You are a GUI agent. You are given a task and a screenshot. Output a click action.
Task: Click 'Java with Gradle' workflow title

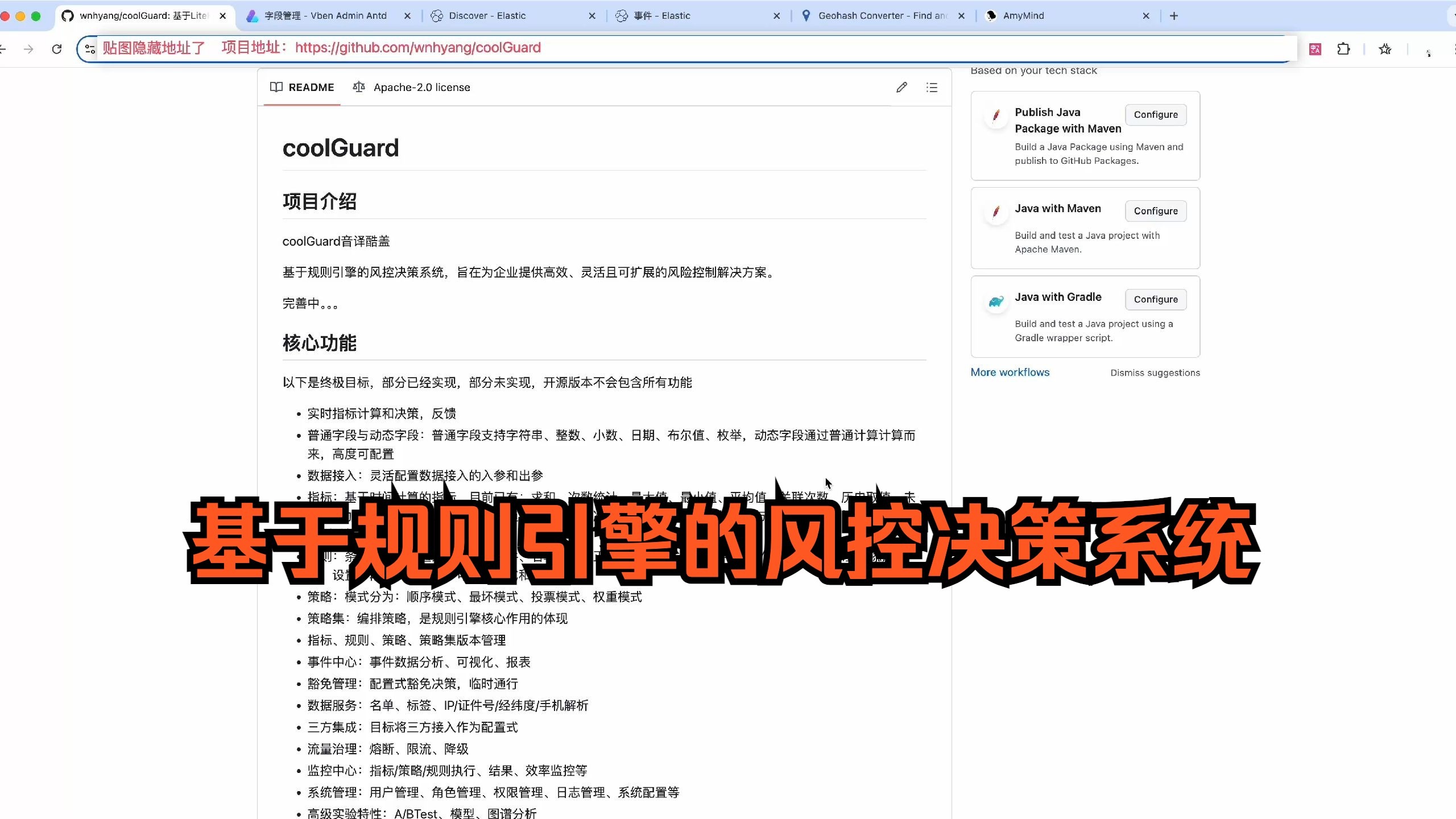[x=1058, y=297]
